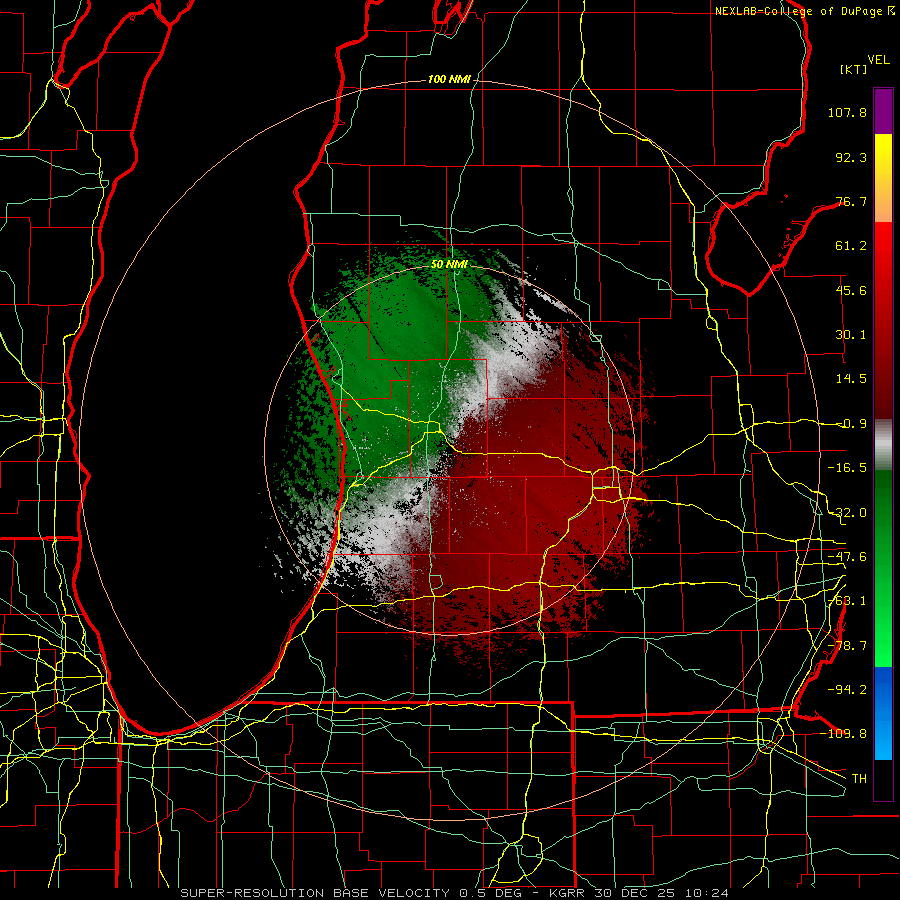This screenshot has height=900, width=900.
Task: Pick the black TH segment of color bar
Action: coord(883,779)
